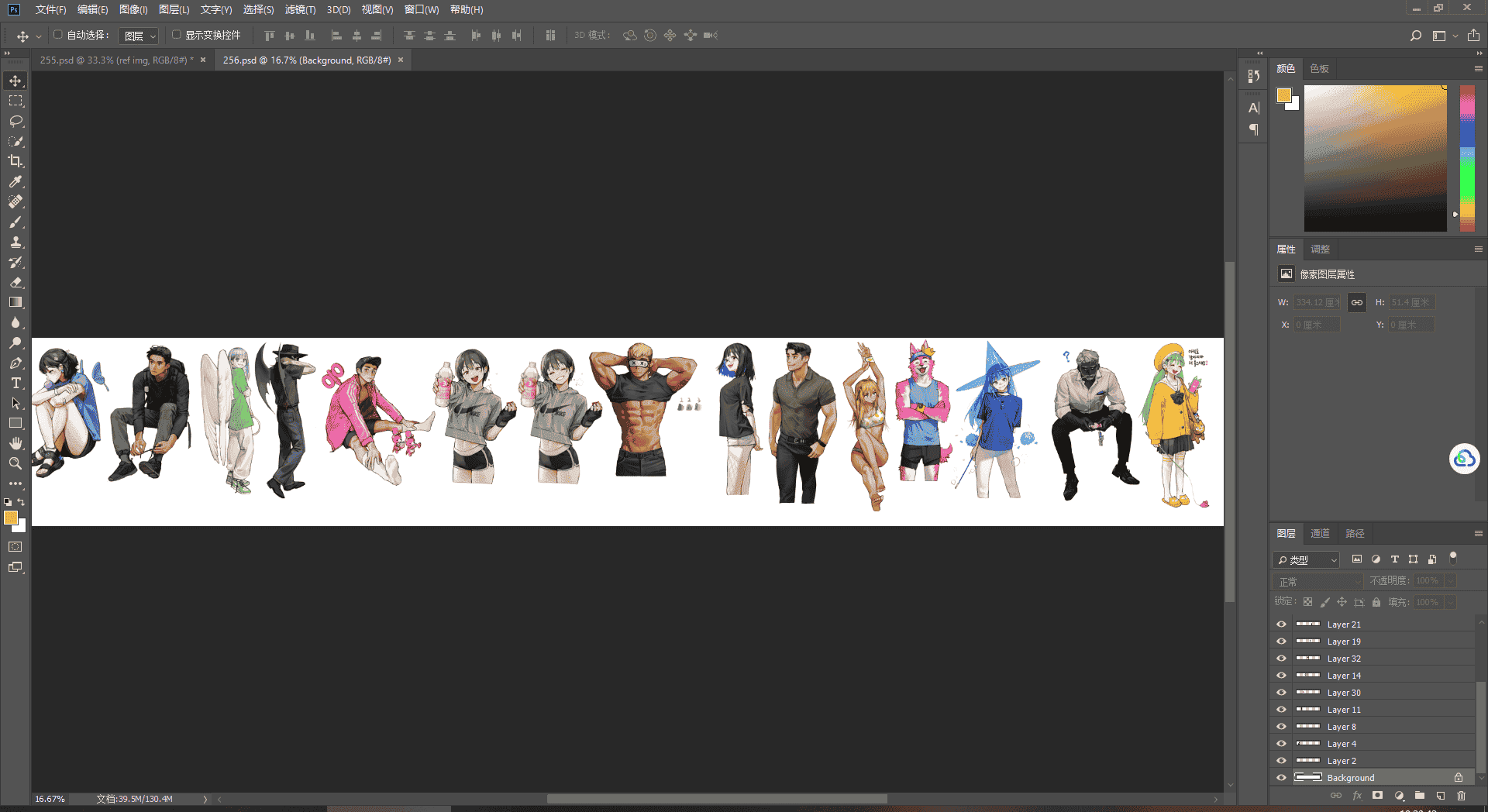The image size is (1488, 812).
Task: Click the 16.67% zoom level field
Action: [50, 799]
